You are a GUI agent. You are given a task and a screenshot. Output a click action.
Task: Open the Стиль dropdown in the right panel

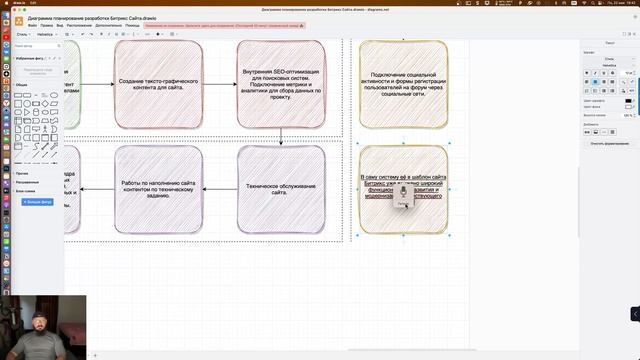(x=609, y=59)
